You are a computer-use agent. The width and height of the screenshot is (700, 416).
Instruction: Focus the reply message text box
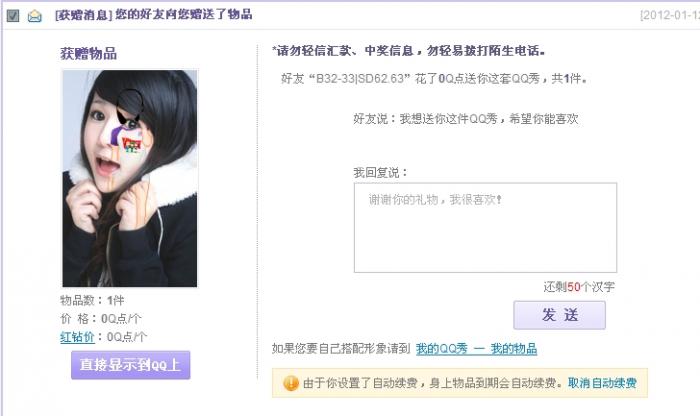pos(485,228)
